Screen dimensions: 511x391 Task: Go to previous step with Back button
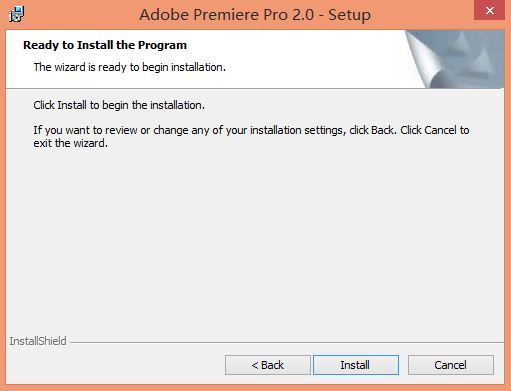pos(268,365)
